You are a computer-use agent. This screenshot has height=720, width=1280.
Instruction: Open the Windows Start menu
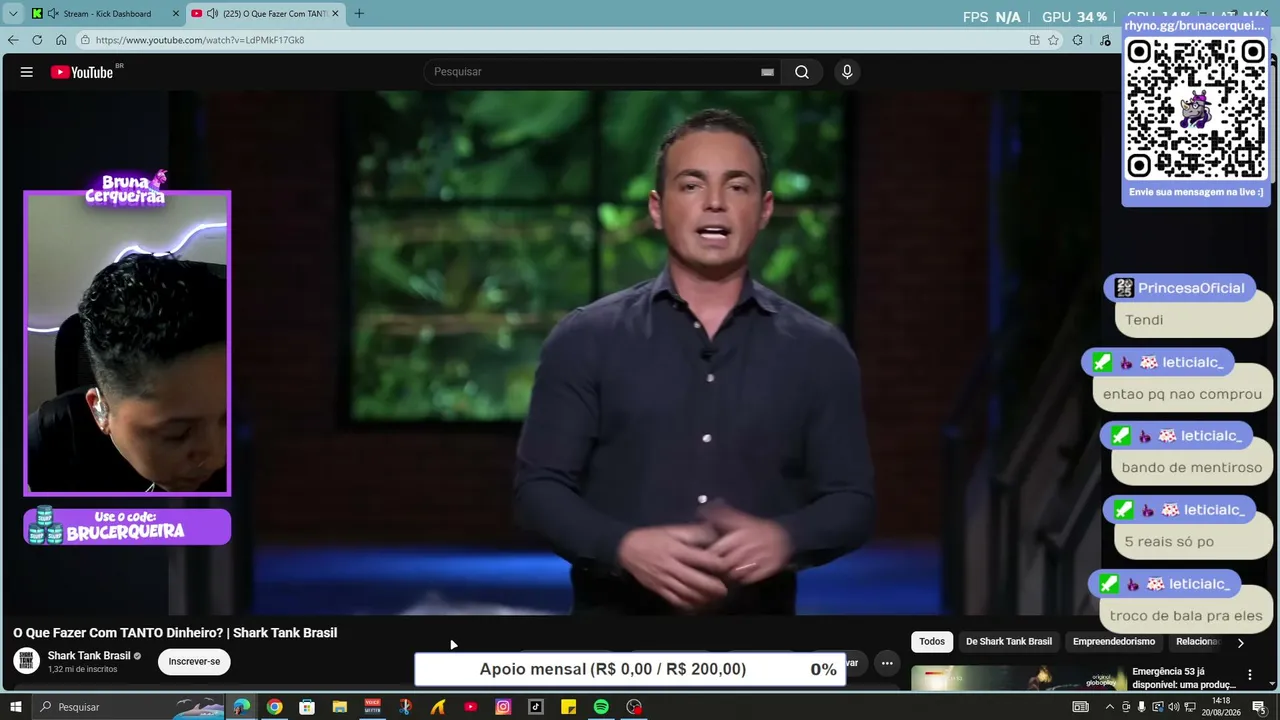click(x=16, y=707)
